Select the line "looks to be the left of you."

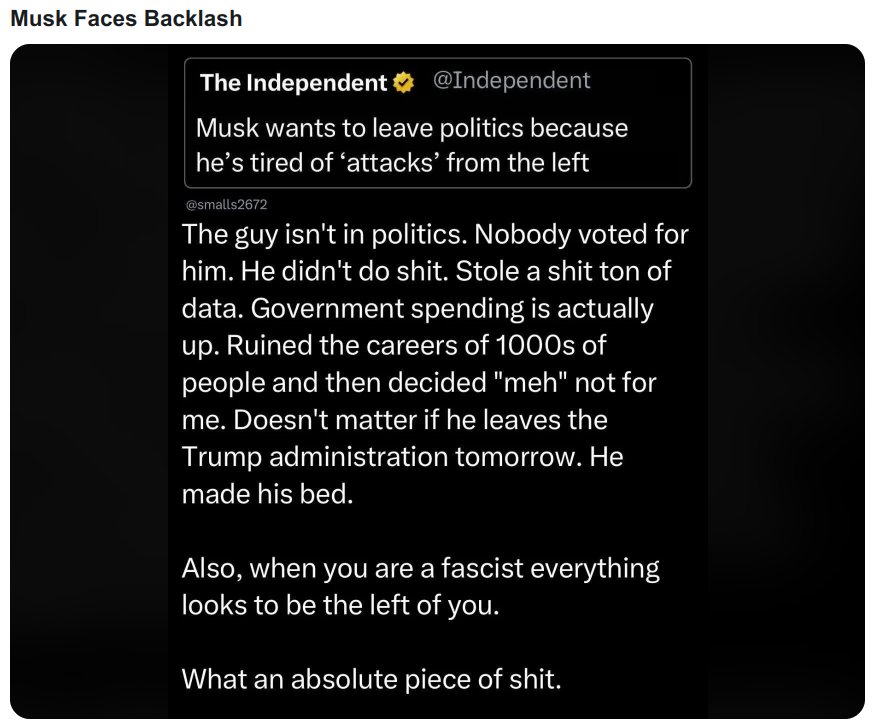[340, 605]
